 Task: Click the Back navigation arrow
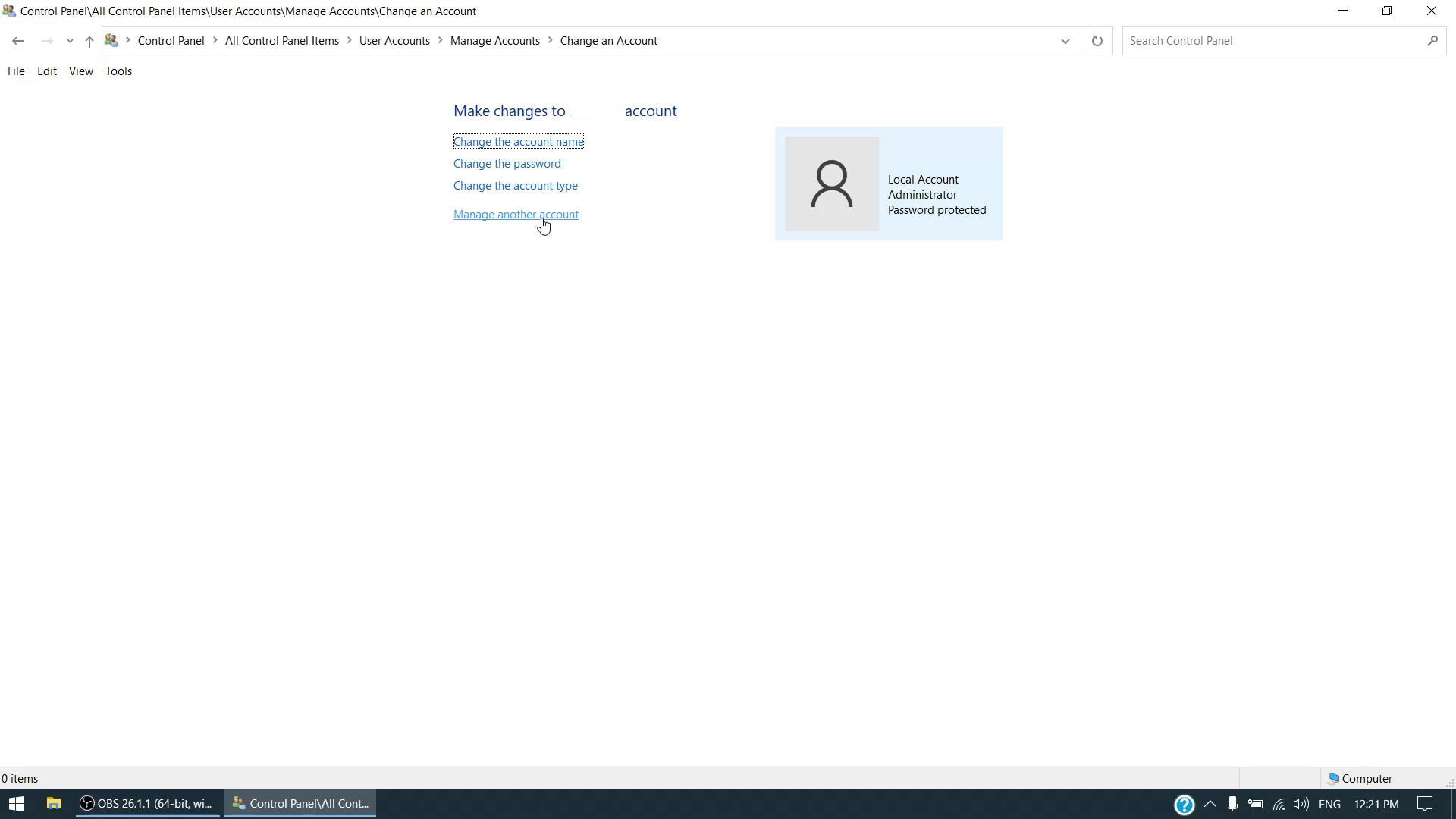pos(18,41)
